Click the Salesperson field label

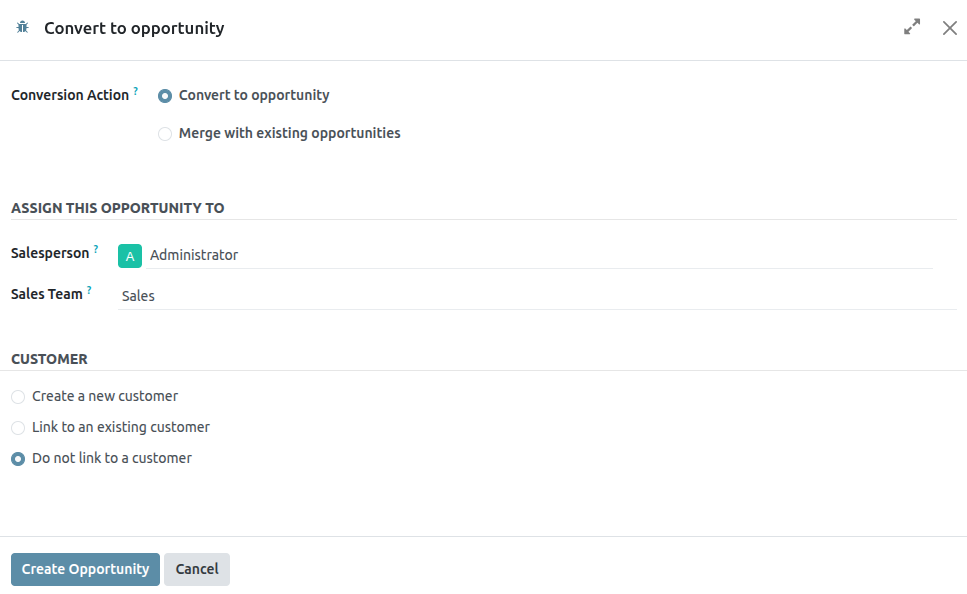50,254
